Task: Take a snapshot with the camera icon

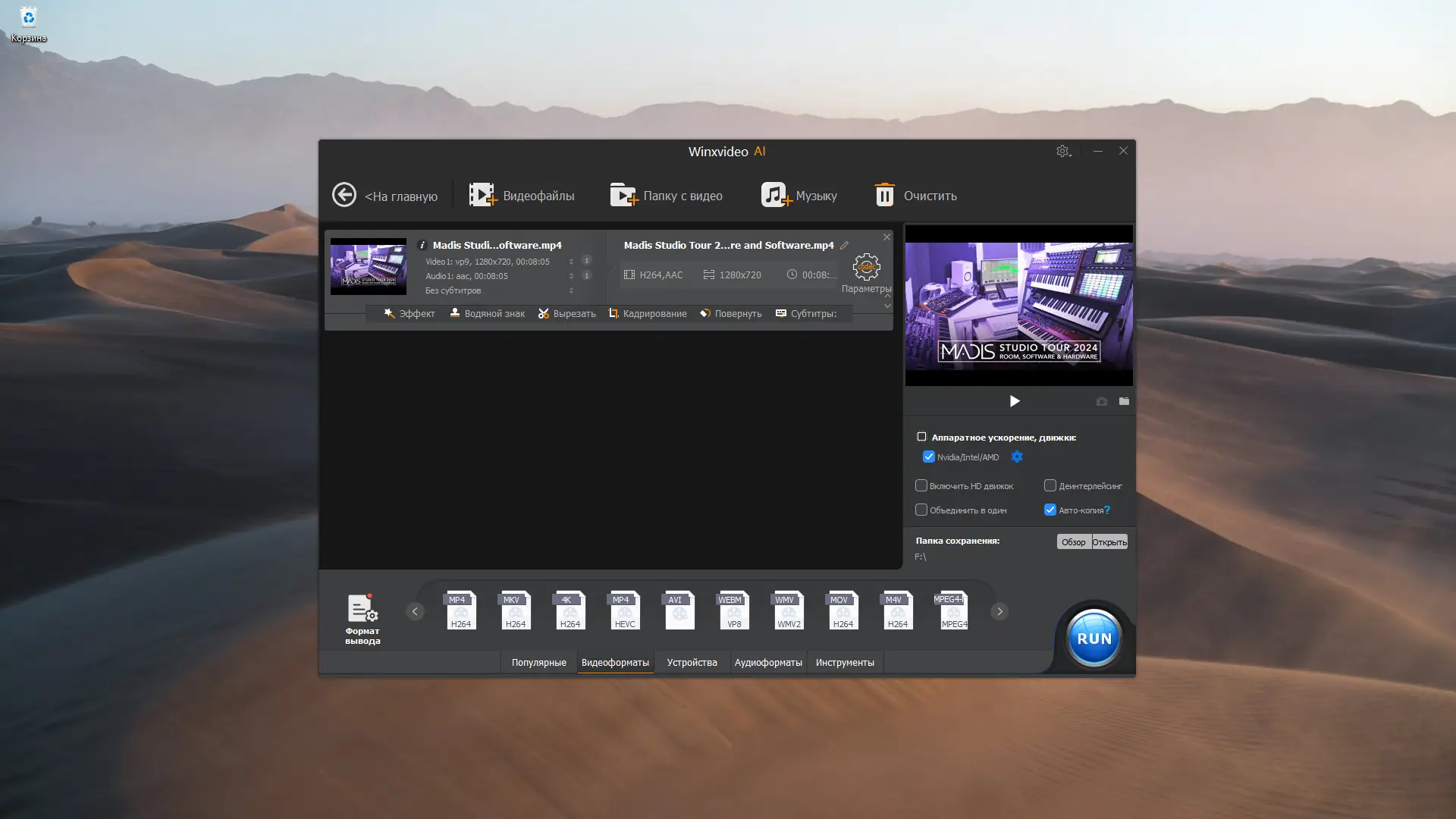Action: point(1101,401)
